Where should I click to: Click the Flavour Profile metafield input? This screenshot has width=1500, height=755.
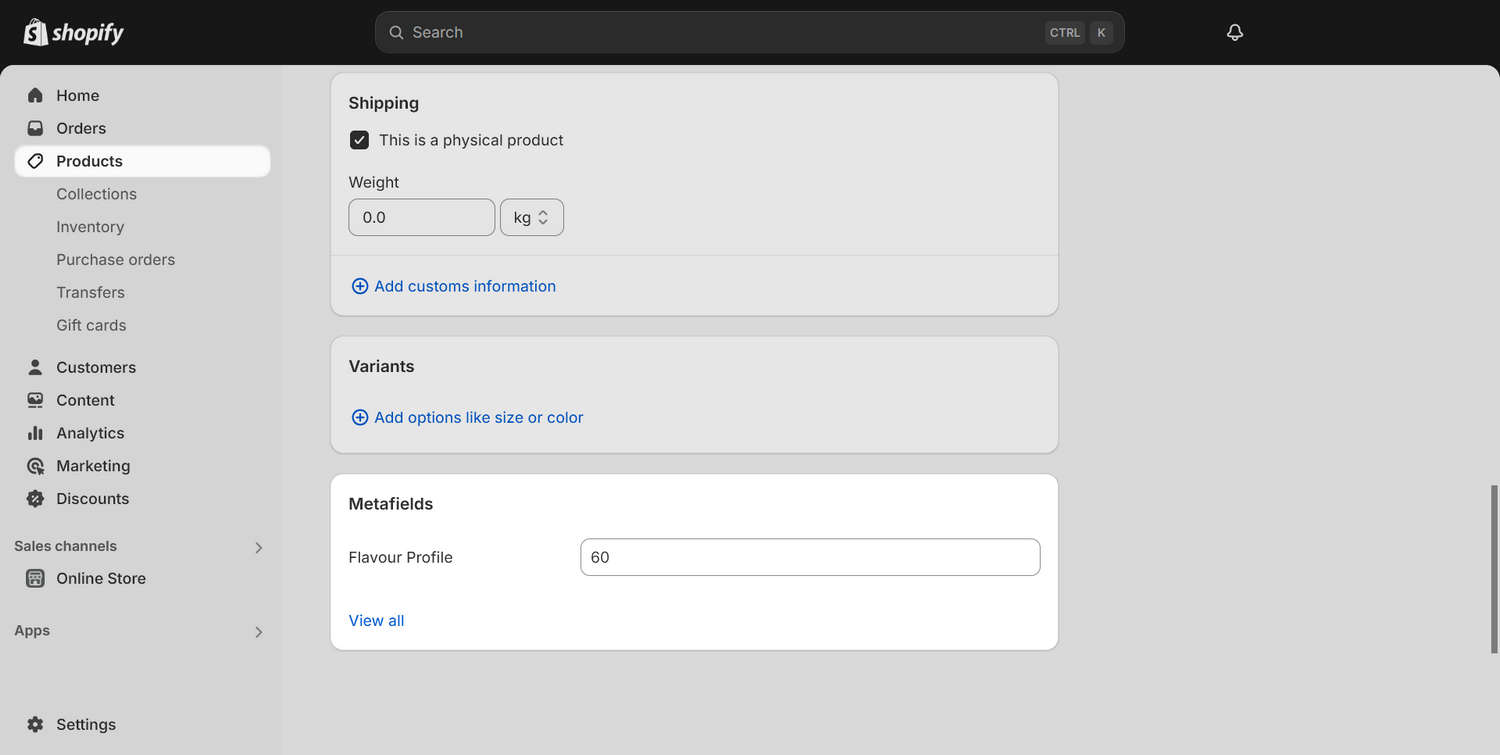[x=810, y=557]
